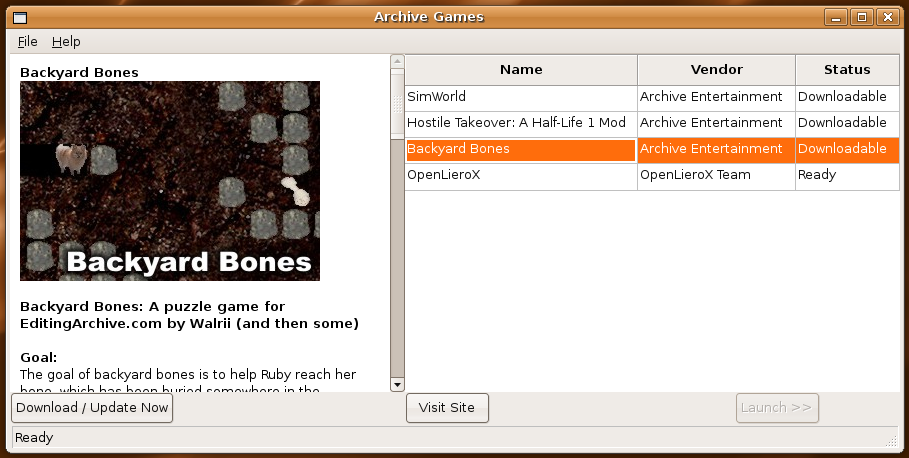Sort the list by the Vendor column header

click(717, 70)
